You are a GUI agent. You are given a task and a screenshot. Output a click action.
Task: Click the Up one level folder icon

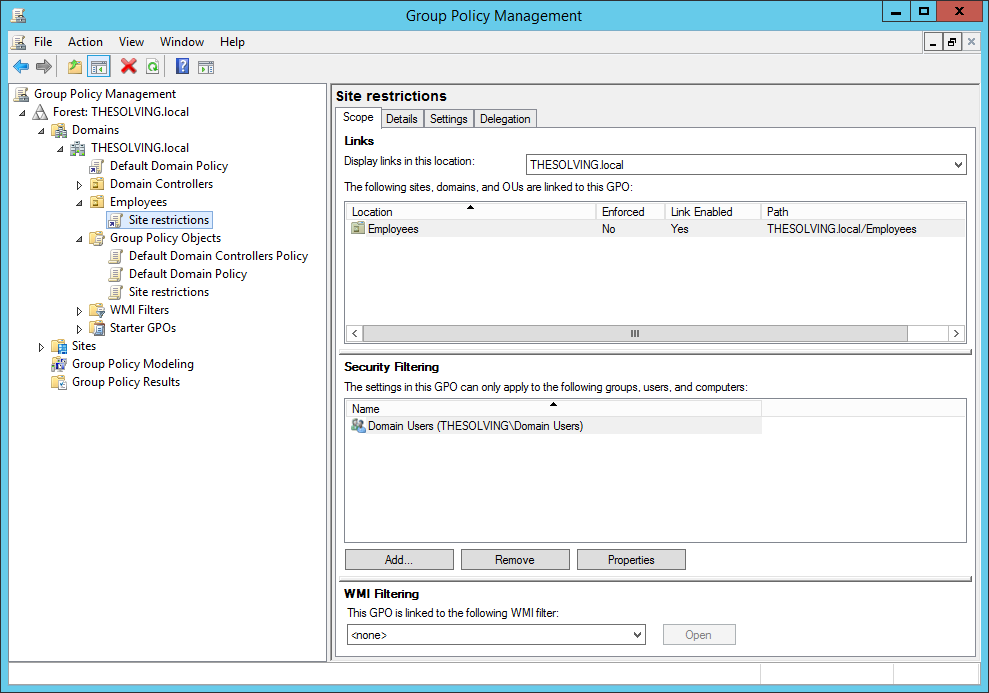(75, 66)
